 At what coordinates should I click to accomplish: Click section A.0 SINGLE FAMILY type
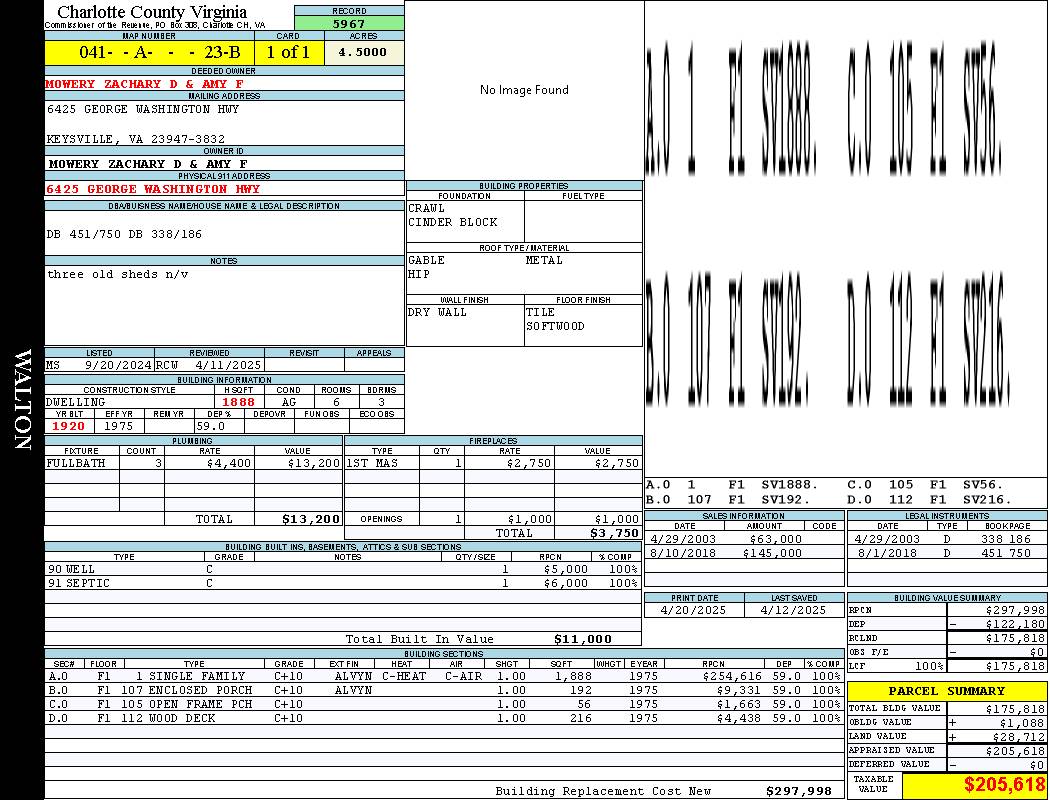(197, 676)
